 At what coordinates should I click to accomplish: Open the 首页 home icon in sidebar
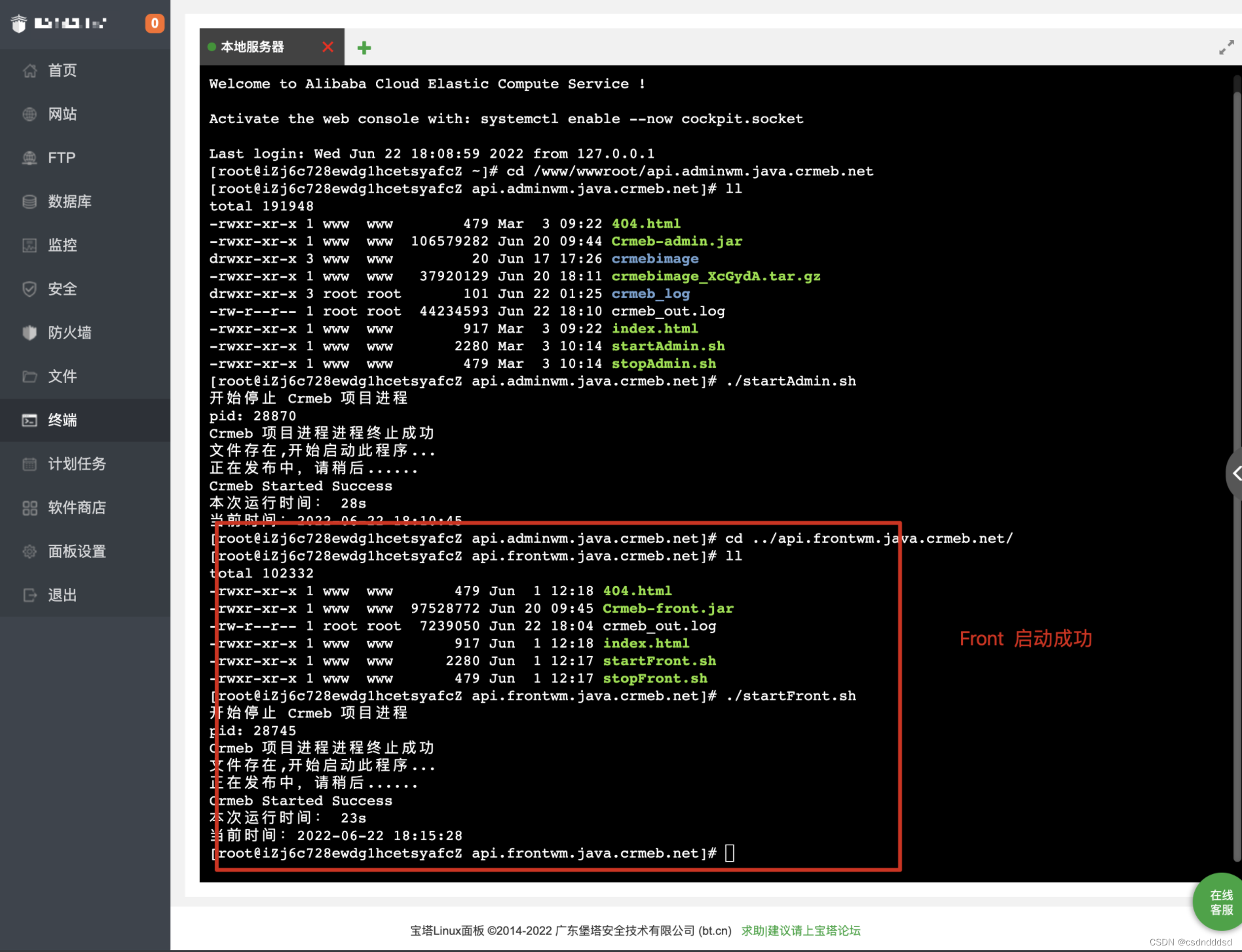[x=29, y=71]
